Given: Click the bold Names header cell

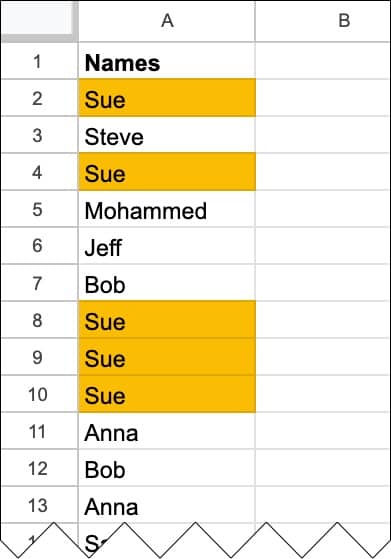Looking at the screenshot, I should (x=167, y=61).
